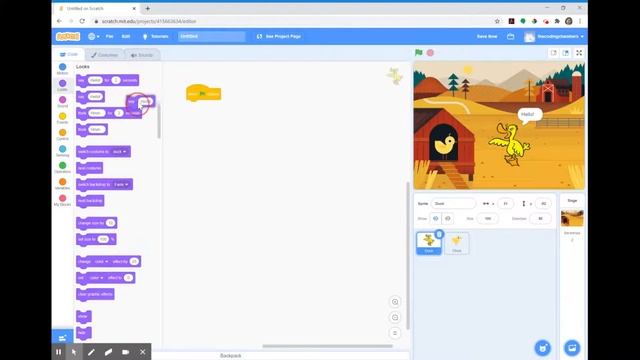Switch to the Sounds tab
Viewport: 640px width, 360px height.
click(x=142, y=55)
